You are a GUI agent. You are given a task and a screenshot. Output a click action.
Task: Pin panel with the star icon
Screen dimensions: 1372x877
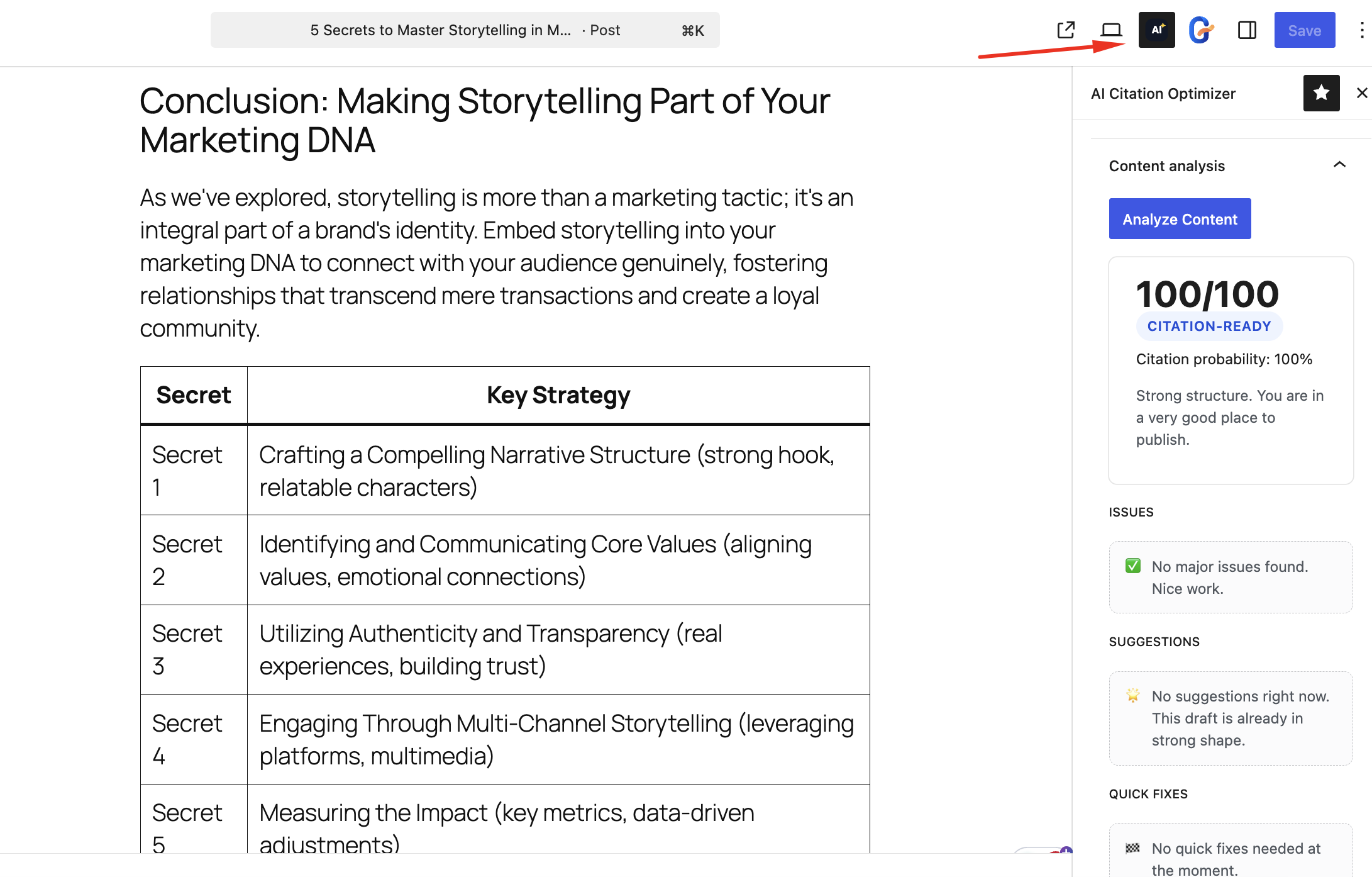(1321, 93)
